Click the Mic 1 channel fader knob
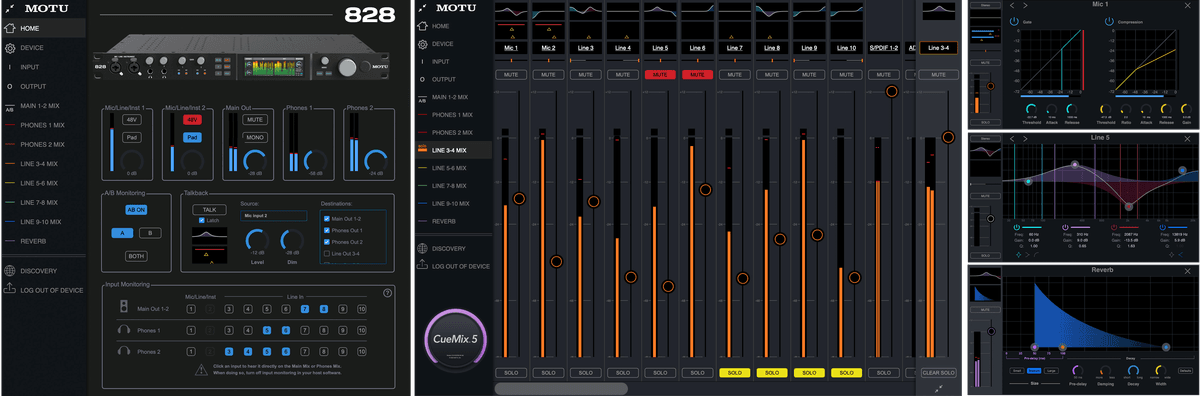1200x396 pixels. pyautogui.click(x=519, y=200)
